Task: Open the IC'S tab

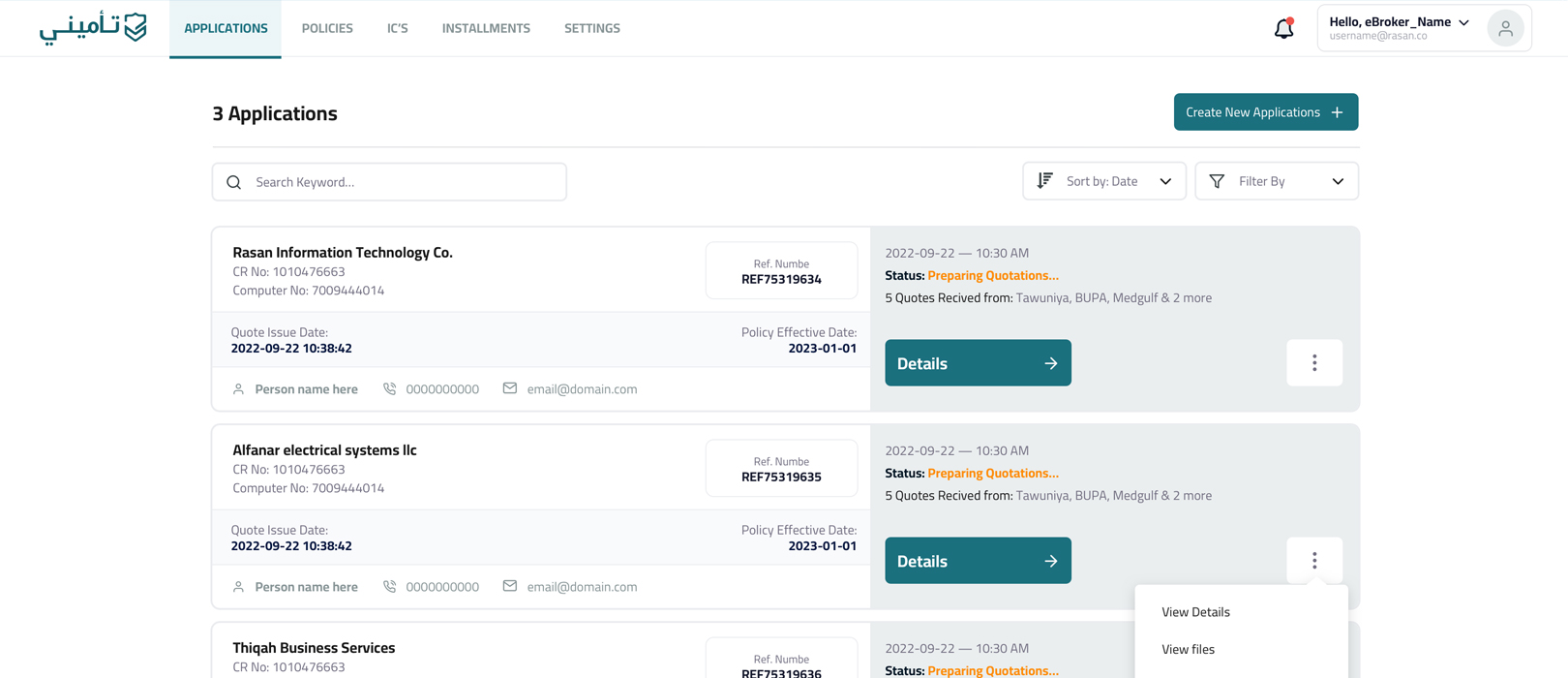Action: (x=398, y=28)
